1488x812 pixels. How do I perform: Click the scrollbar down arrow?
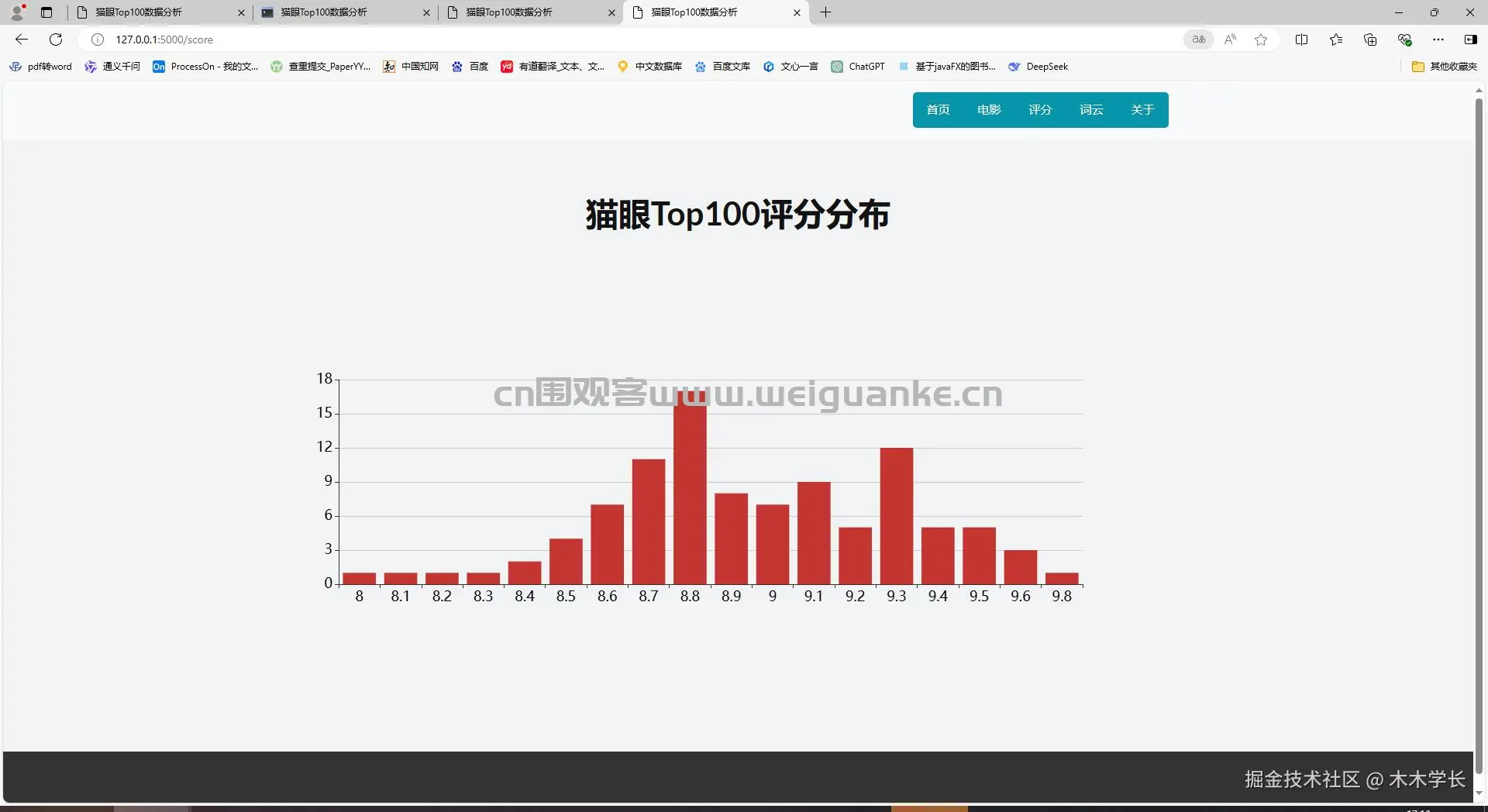click(x=1479, y=793)
